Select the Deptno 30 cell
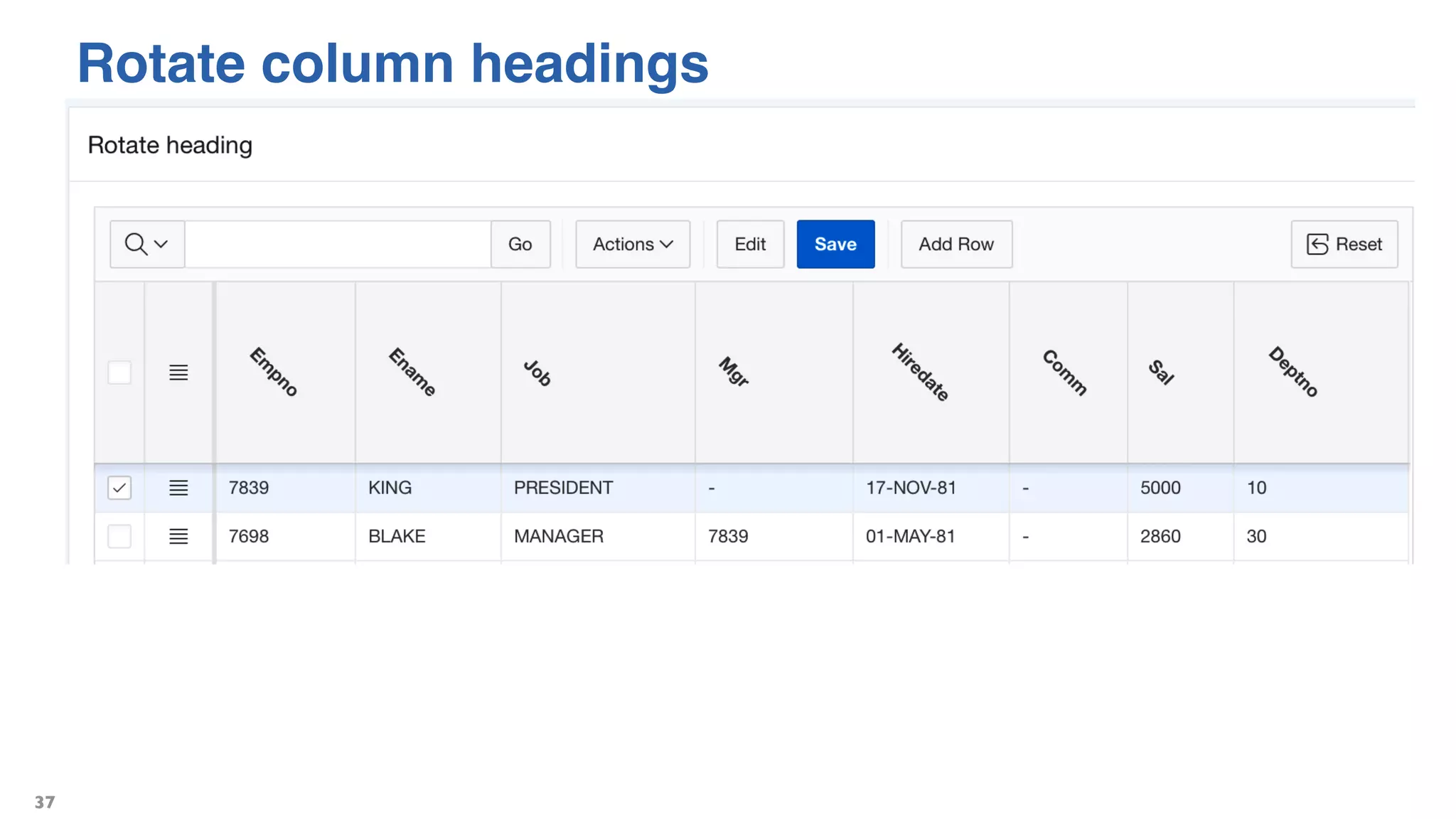 coord(1321,536)
